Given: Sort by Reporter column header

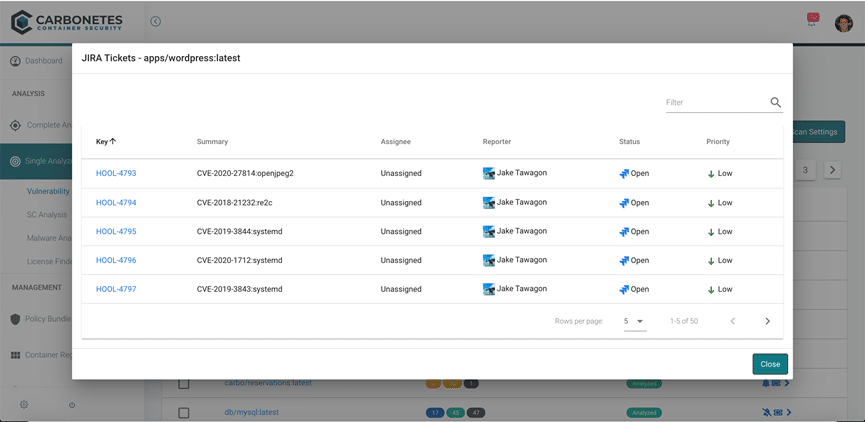Looking at the screenshot, I should tap(497, 142).
